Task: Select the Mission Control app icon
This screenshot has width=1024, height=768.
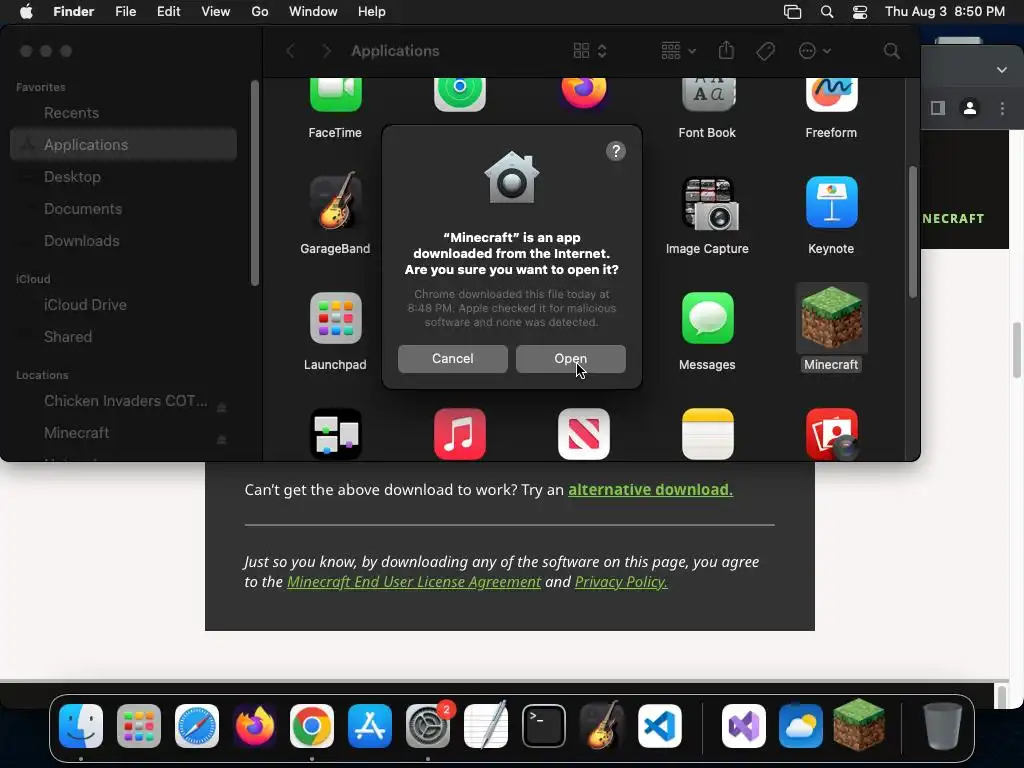Action: (x=335, y=434)
